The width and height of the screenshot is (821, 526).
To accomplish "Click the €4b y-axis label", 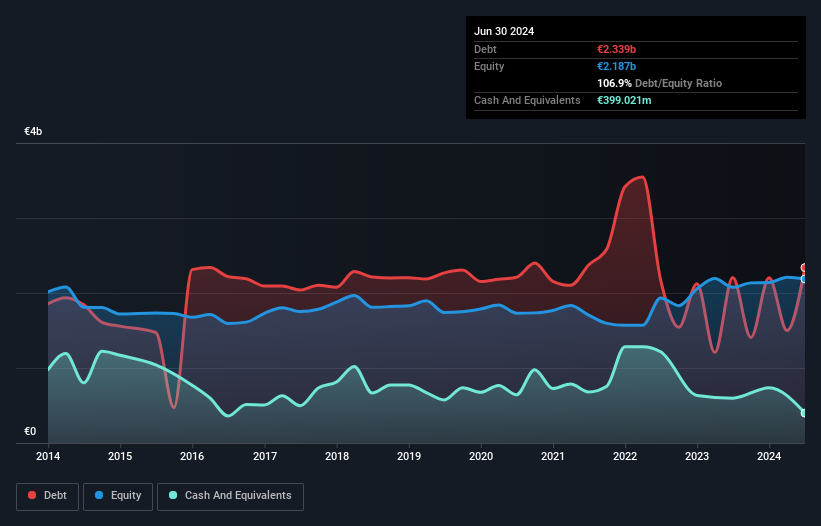I will coord(33,131).
